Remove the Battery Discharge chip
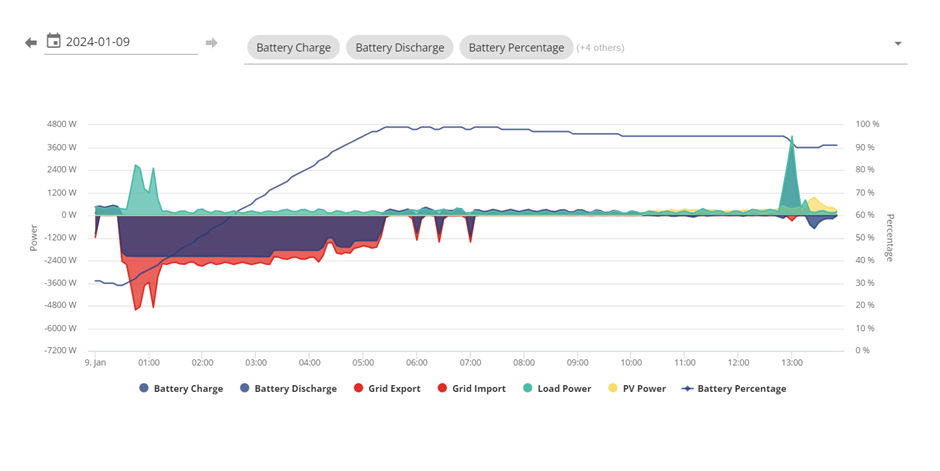 [x=399, y=47]
